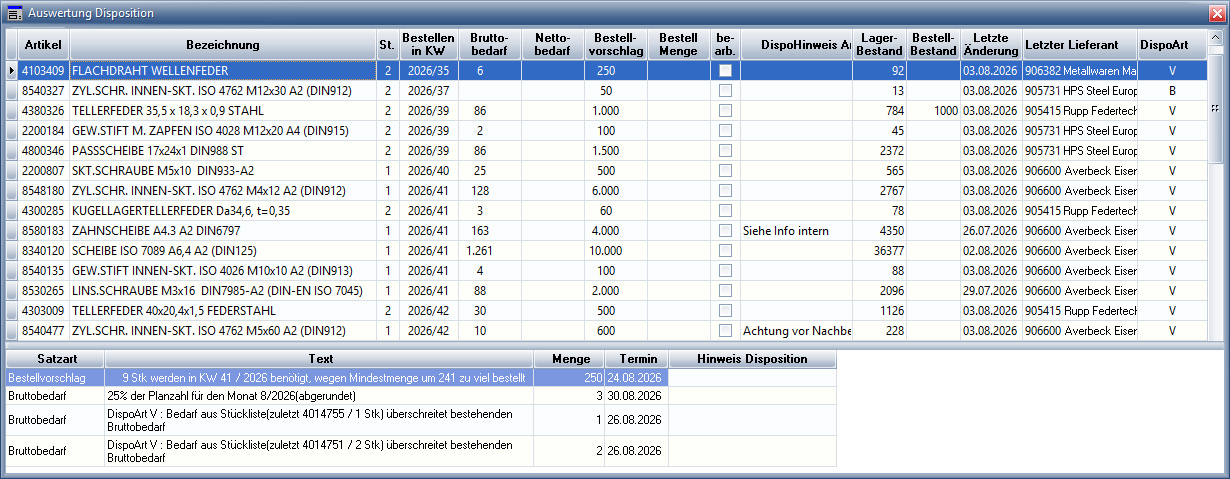Click the Bestellvorschlag column header
Viewport: 1230px width, 479px height.
pos(615,45)
